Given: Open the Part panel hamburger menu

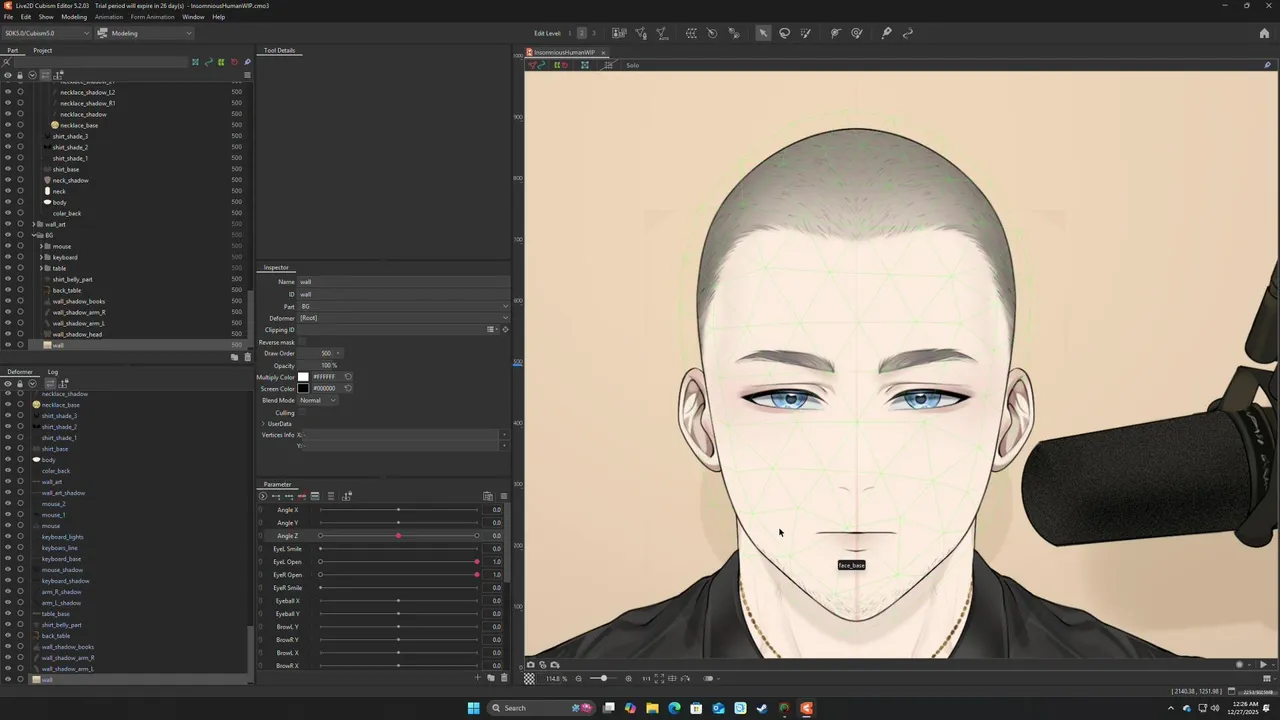Looking at the screenshot, I should [247, 74].
